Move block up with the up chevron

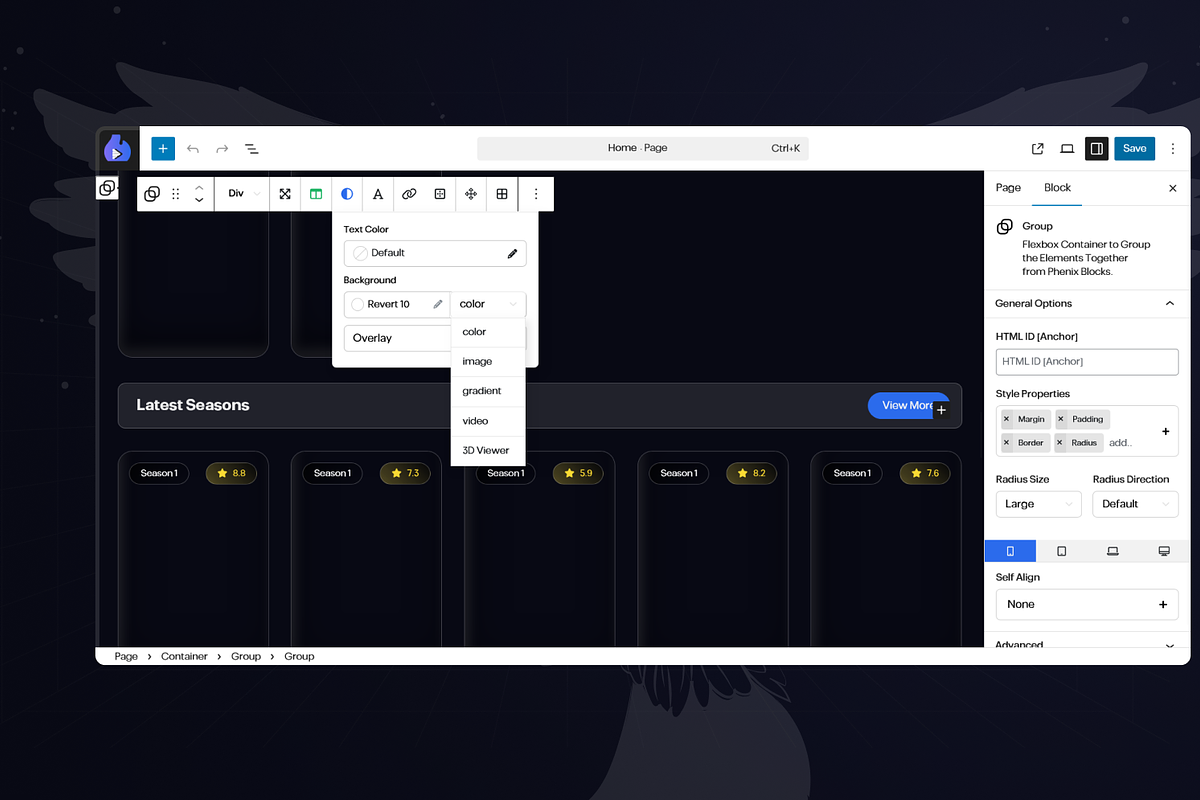click(x=199, y=187)
